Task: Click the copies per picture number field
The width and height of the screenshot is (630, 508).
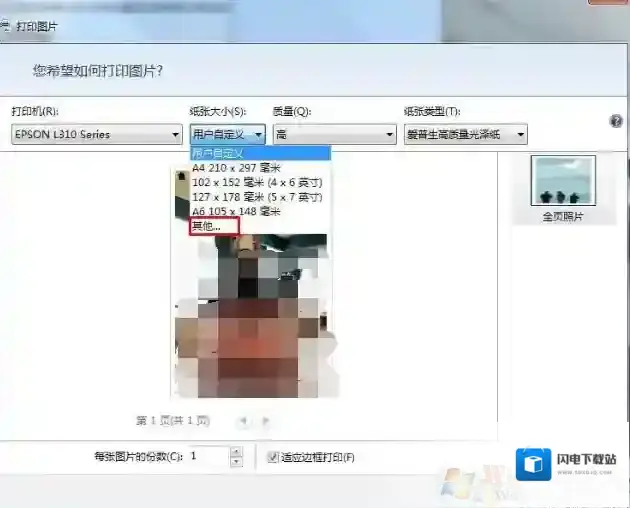Action: coord(208,457)
